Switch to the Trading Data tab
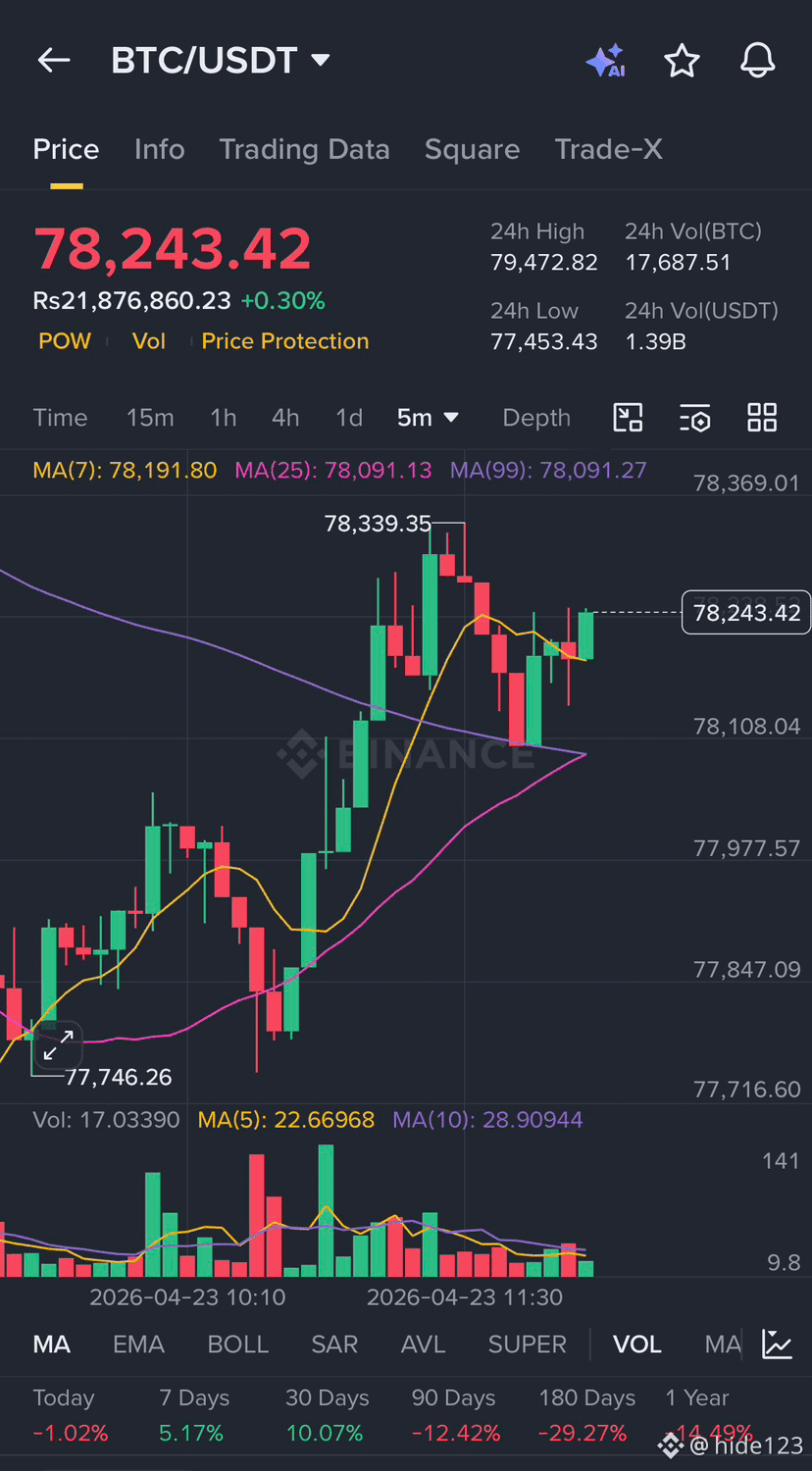The height and width of the screenshot is (1471, 812). point(304,149)
